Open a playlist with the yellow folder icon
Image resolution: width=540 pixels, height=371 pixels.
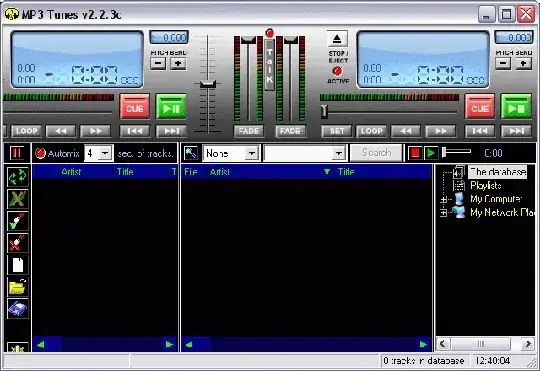coord(18,287)
